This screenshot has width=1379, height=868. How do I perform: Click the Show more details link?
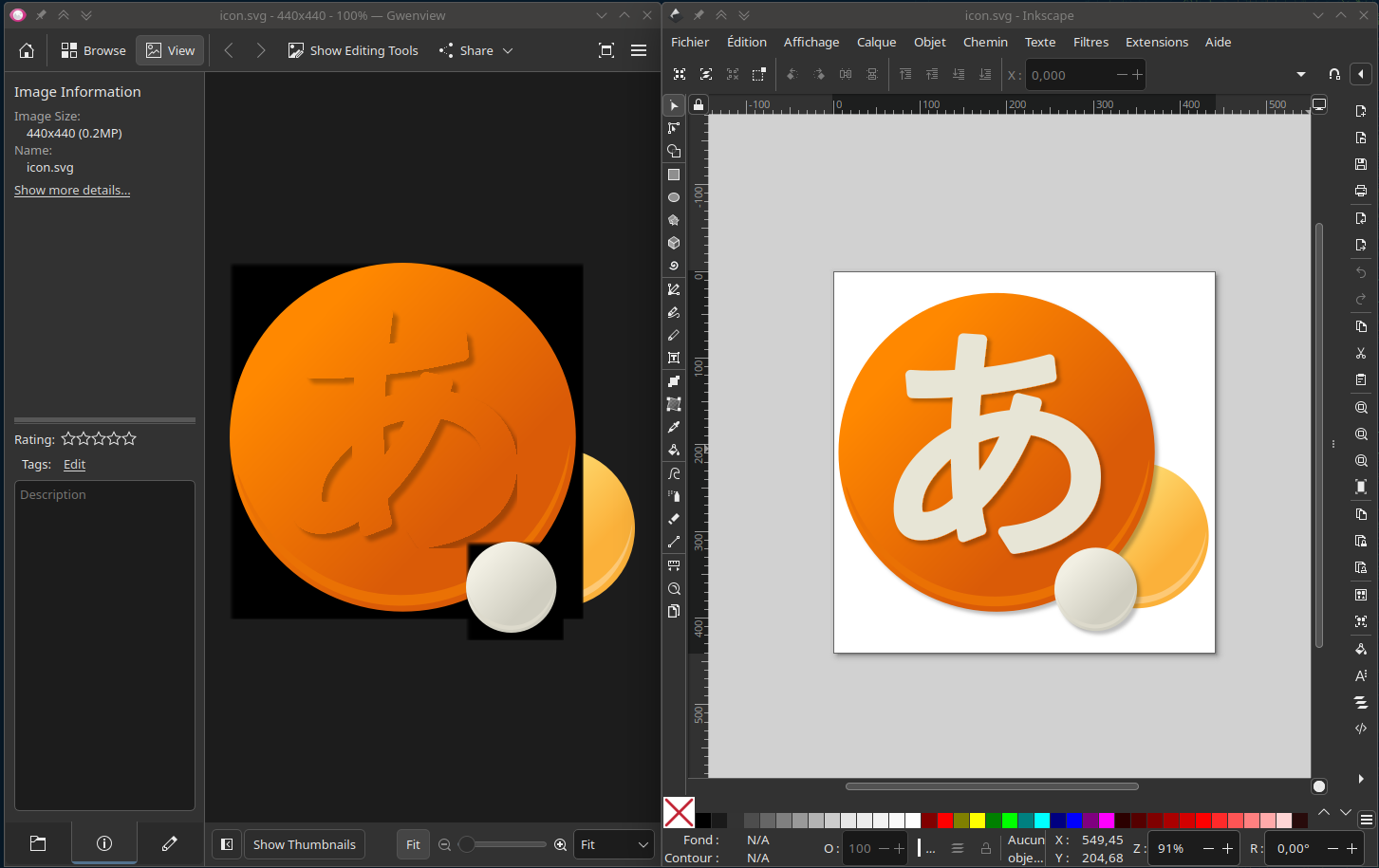pos(72,190)
